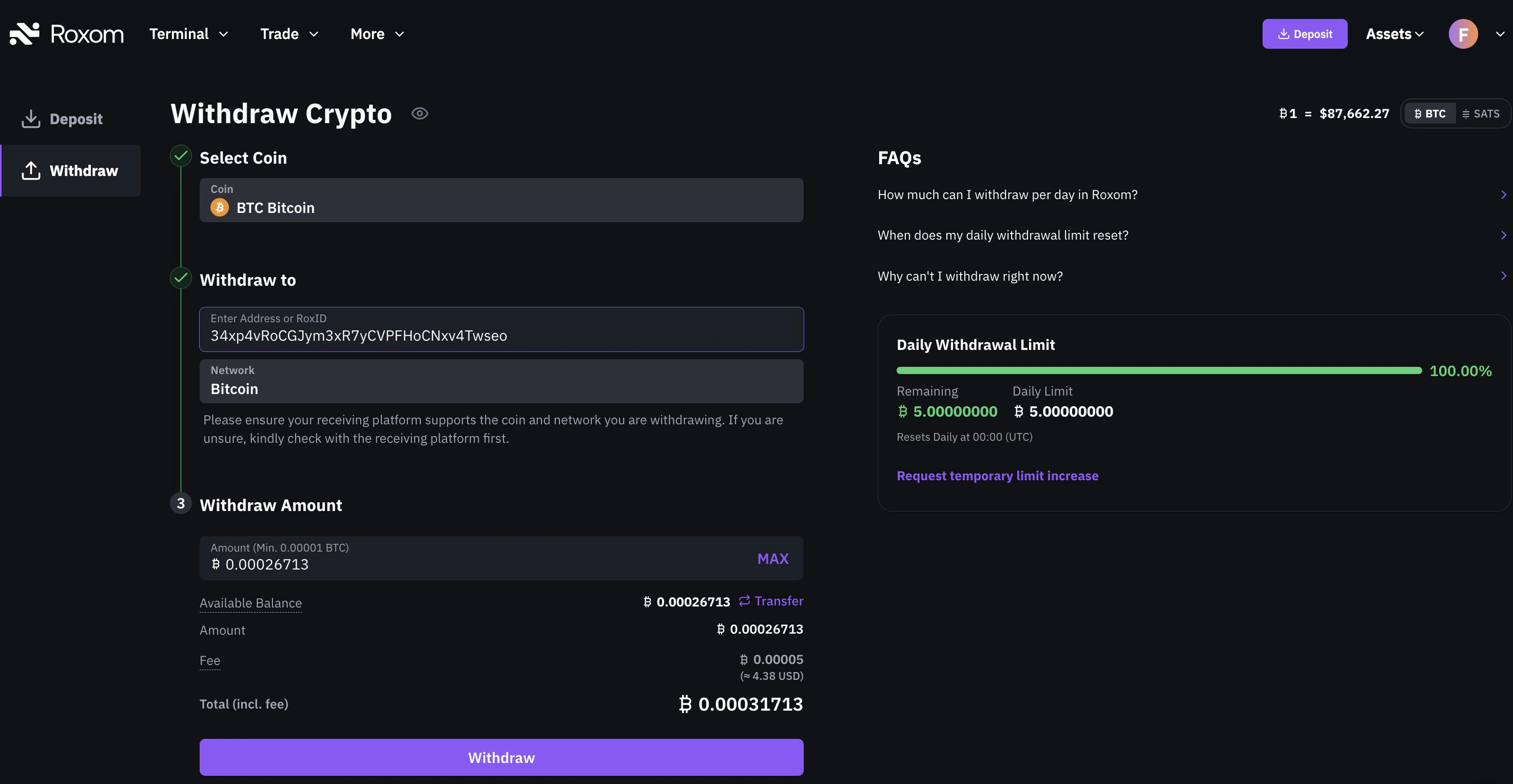Open the Trade menu

point(289,33)
